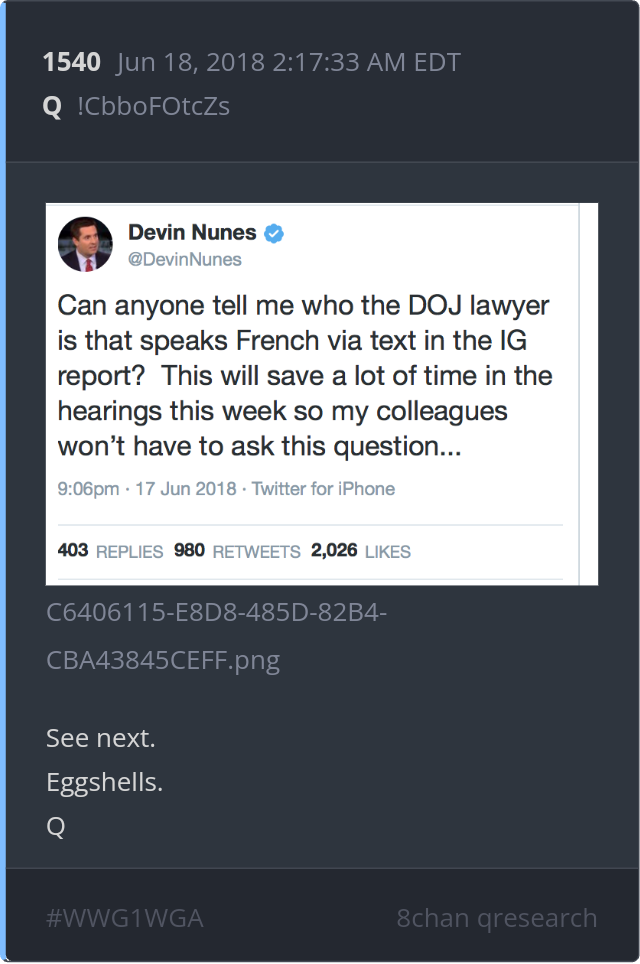Open the #WWG1WGA hashtag
Viewport: 640px width, 964px height.
tap(124, 918)
